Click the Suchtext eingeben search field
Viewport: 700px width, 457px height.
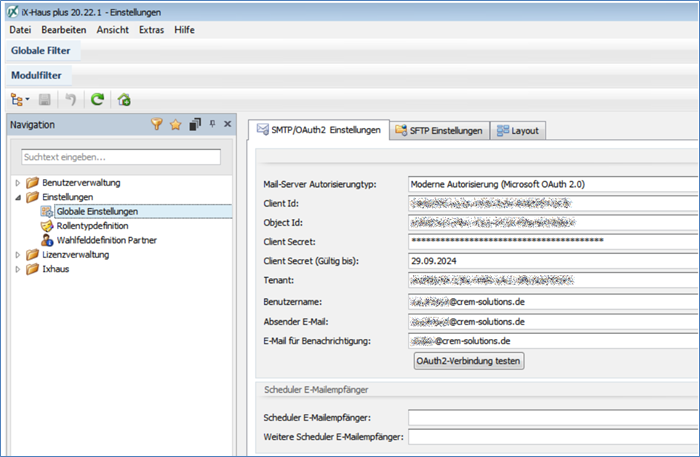point(121,157)
